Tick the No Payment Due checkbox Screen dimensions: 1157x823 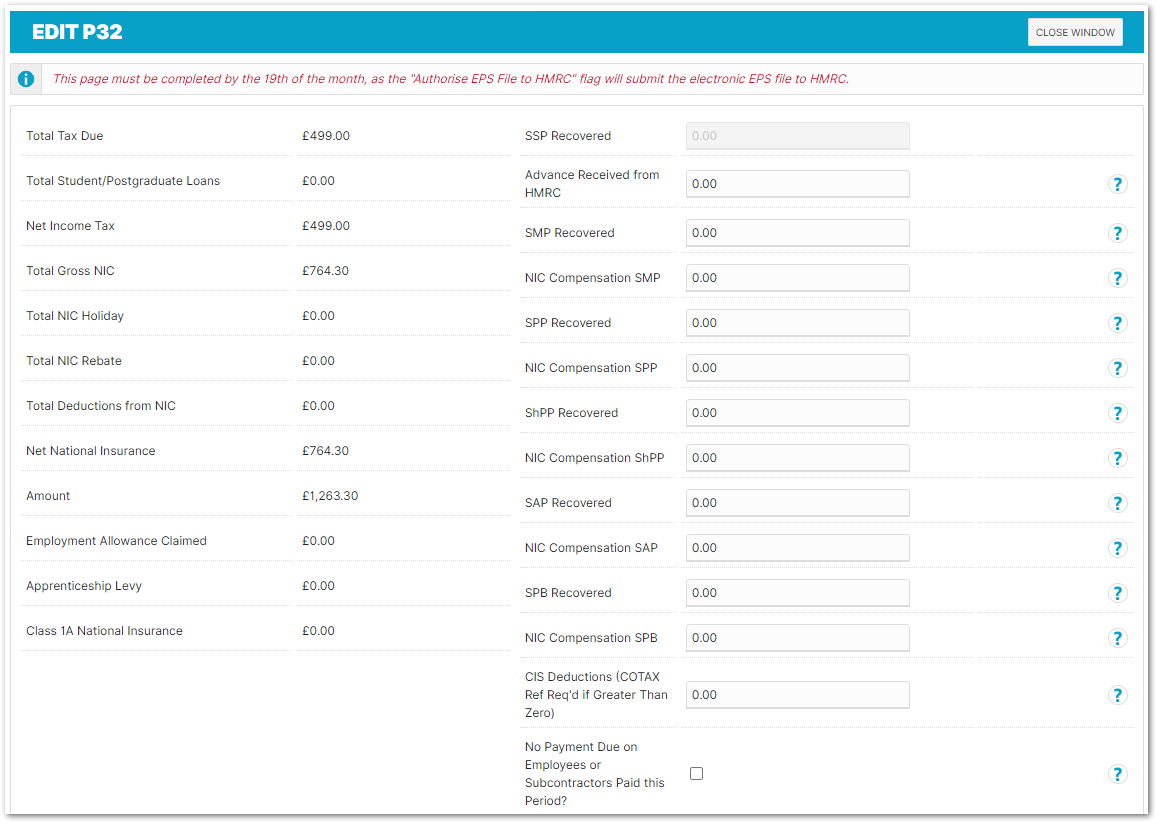coord(697,773)
